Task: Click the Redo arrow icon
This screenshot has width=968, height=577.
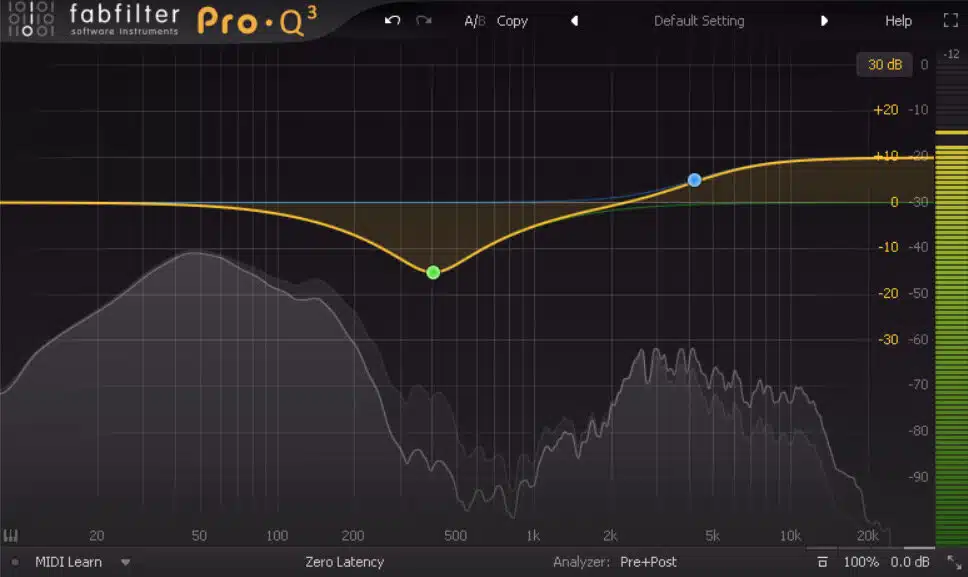Action: 424,20
